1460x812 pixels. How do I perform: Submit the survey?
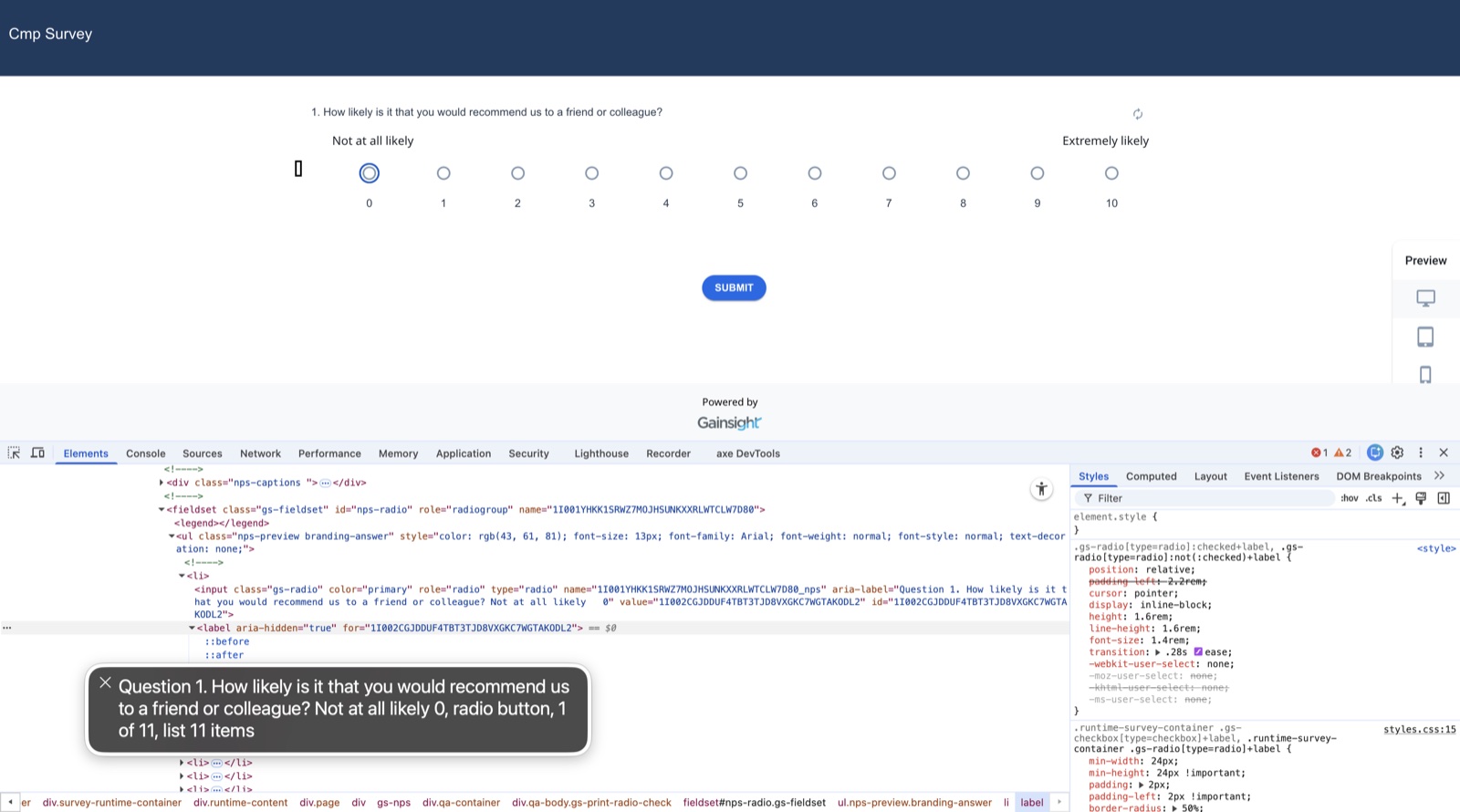click(734, 287)
